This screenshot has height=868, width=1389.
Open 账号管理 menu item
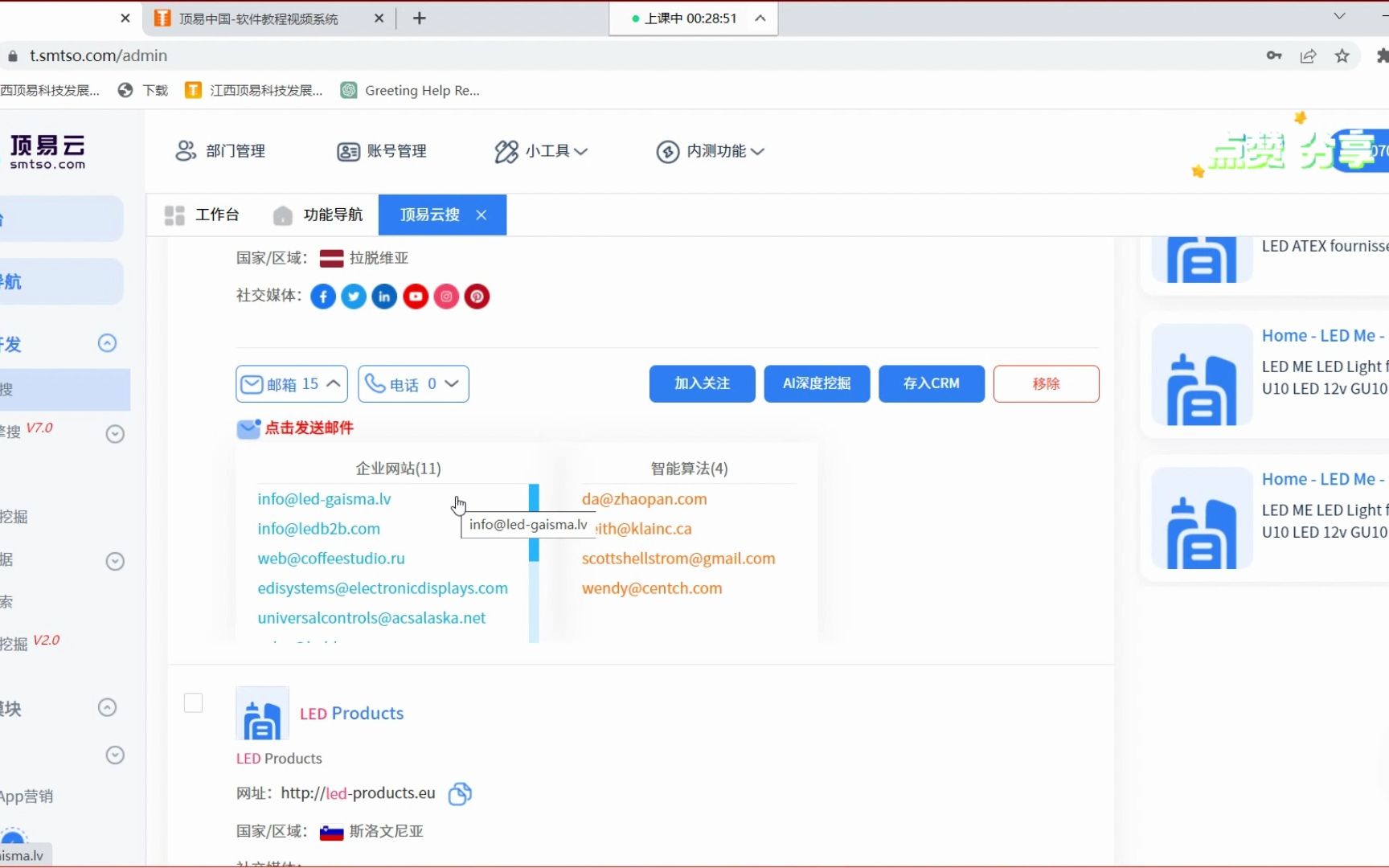pos(382,151)
